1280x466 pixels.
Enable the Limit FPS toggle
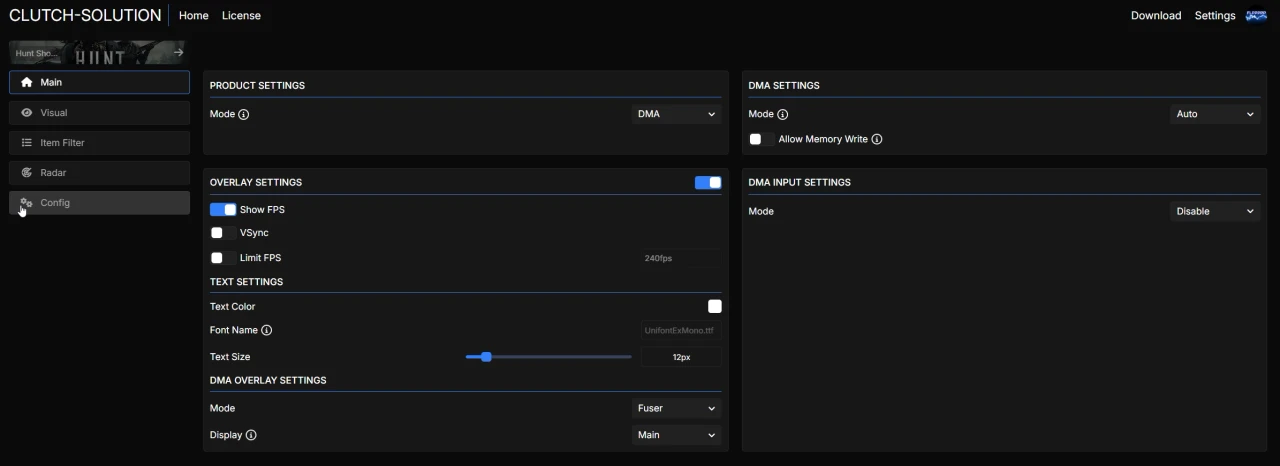[223, 258]
